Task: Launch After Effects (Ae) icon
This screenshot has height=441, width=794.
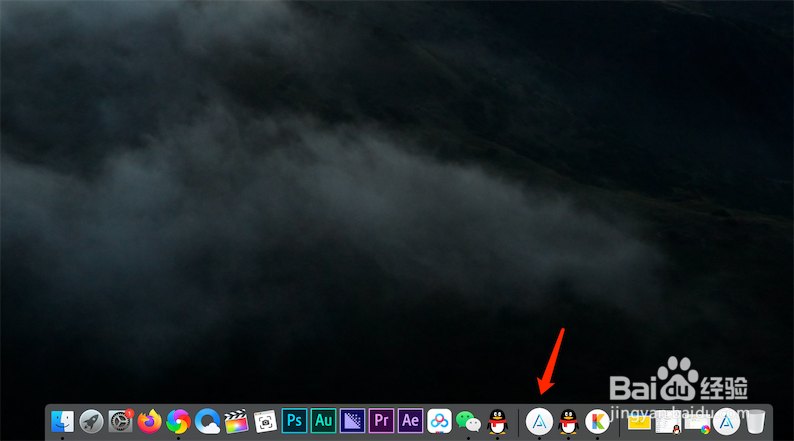Action: (410, 421)
